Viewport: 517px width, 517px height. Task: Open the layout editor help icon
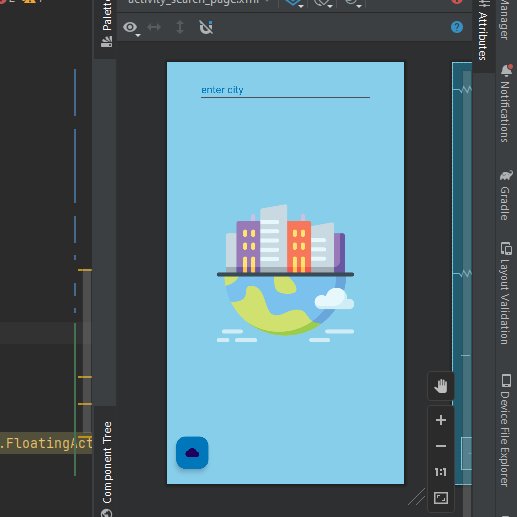457,27
